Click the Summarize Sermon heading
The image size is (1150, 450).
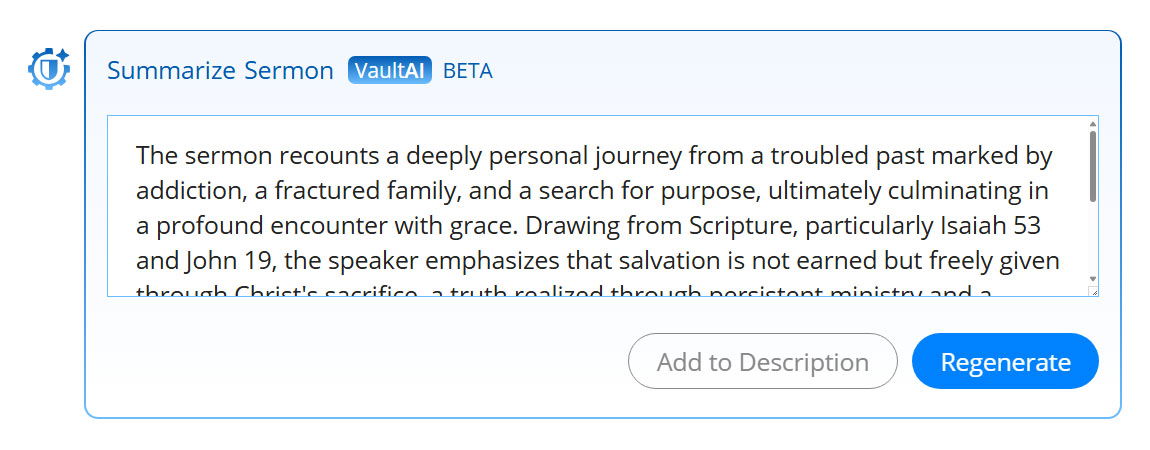click(220, 70)
